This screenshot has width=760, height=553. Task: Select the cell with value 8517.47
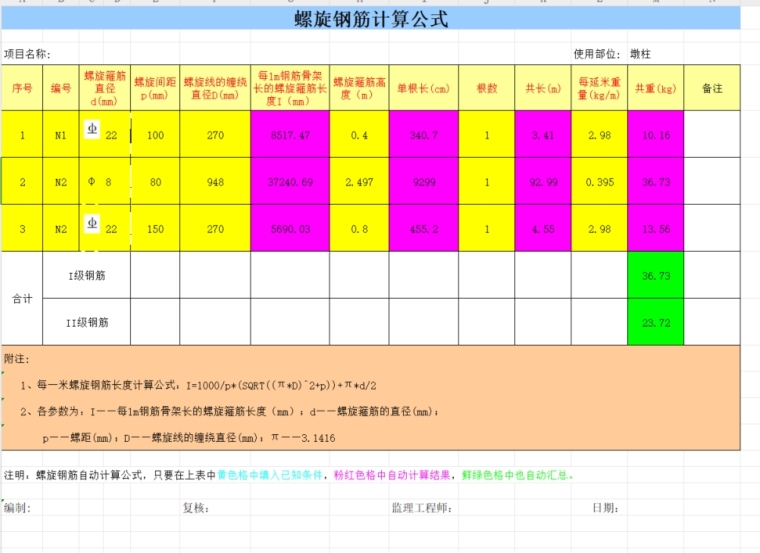[x=291, y=135]
